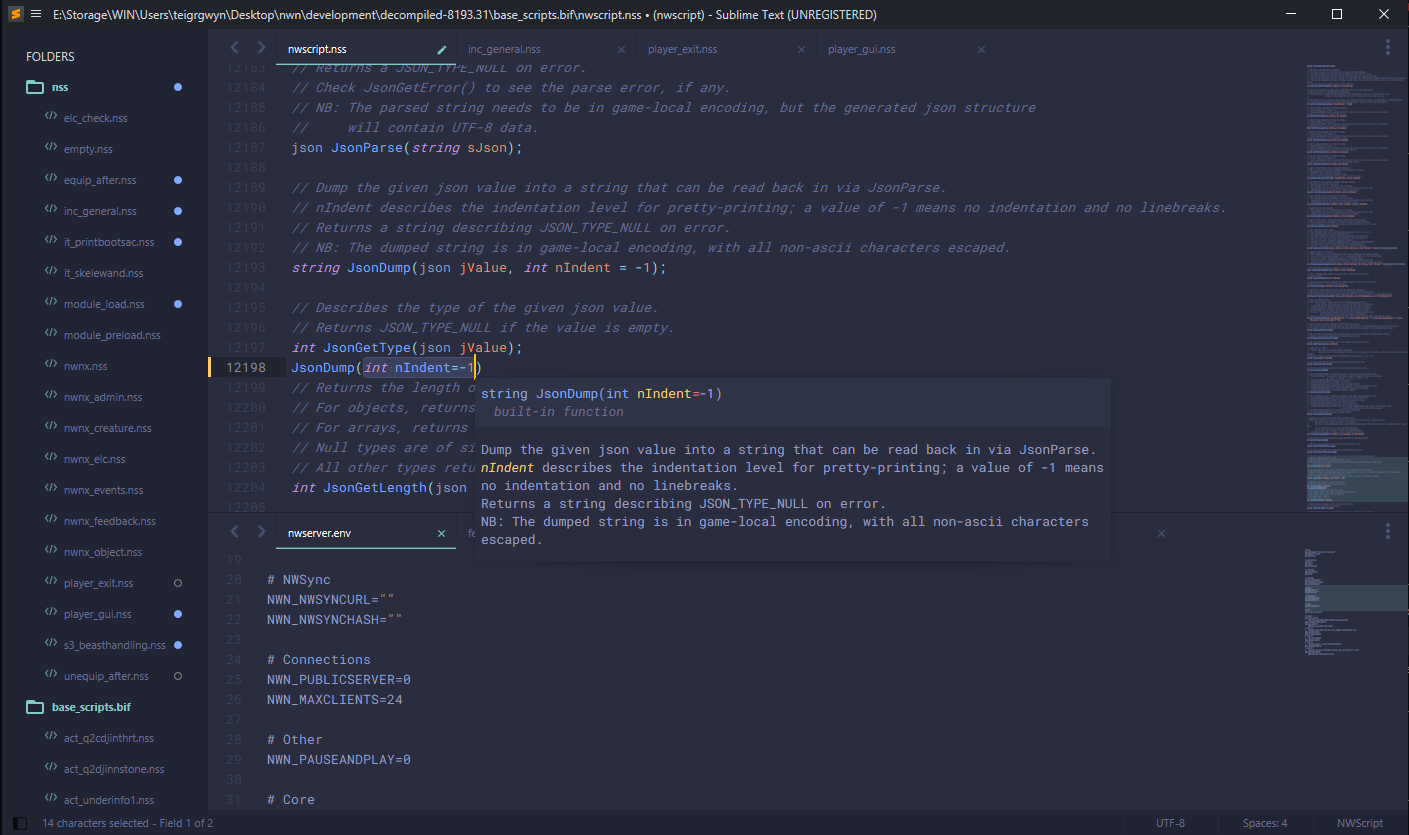Open nwnx_events.nss in the sidebar

coord(103,490)
